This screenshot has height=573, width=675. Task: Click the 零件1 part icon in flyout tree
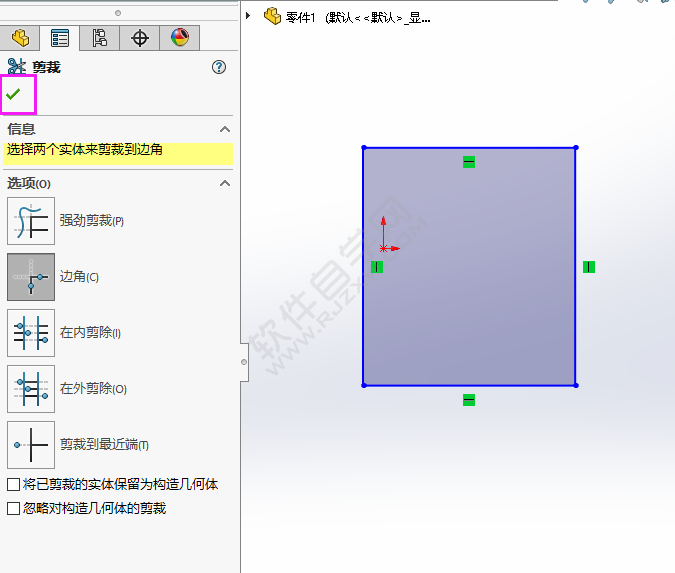click(272, 16)
